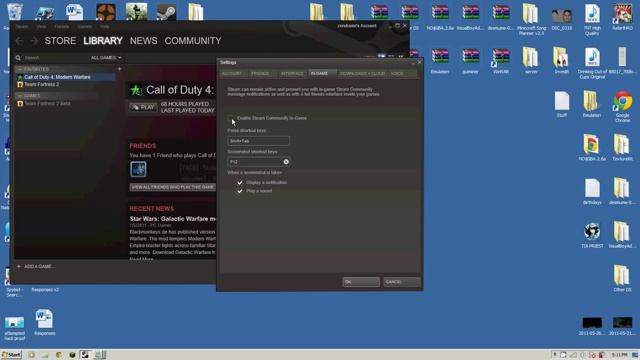Screen dimensions: 640x360
Task: Open Steam LIBRARY section
Action: [x=103, y=41]
